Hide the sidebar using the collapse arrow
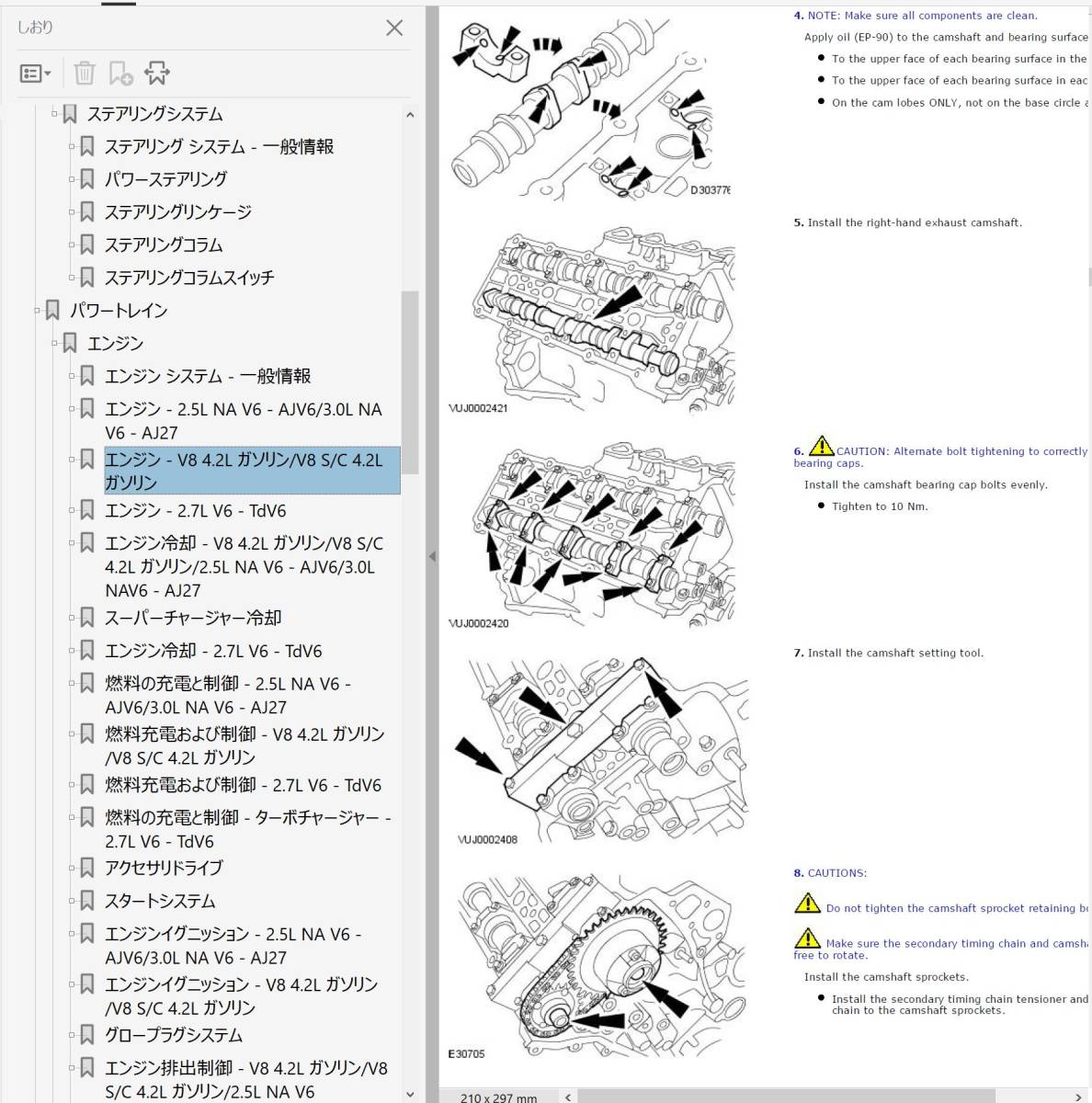The width and height of the screenshot is (1092, 1103). pos(432,555)
